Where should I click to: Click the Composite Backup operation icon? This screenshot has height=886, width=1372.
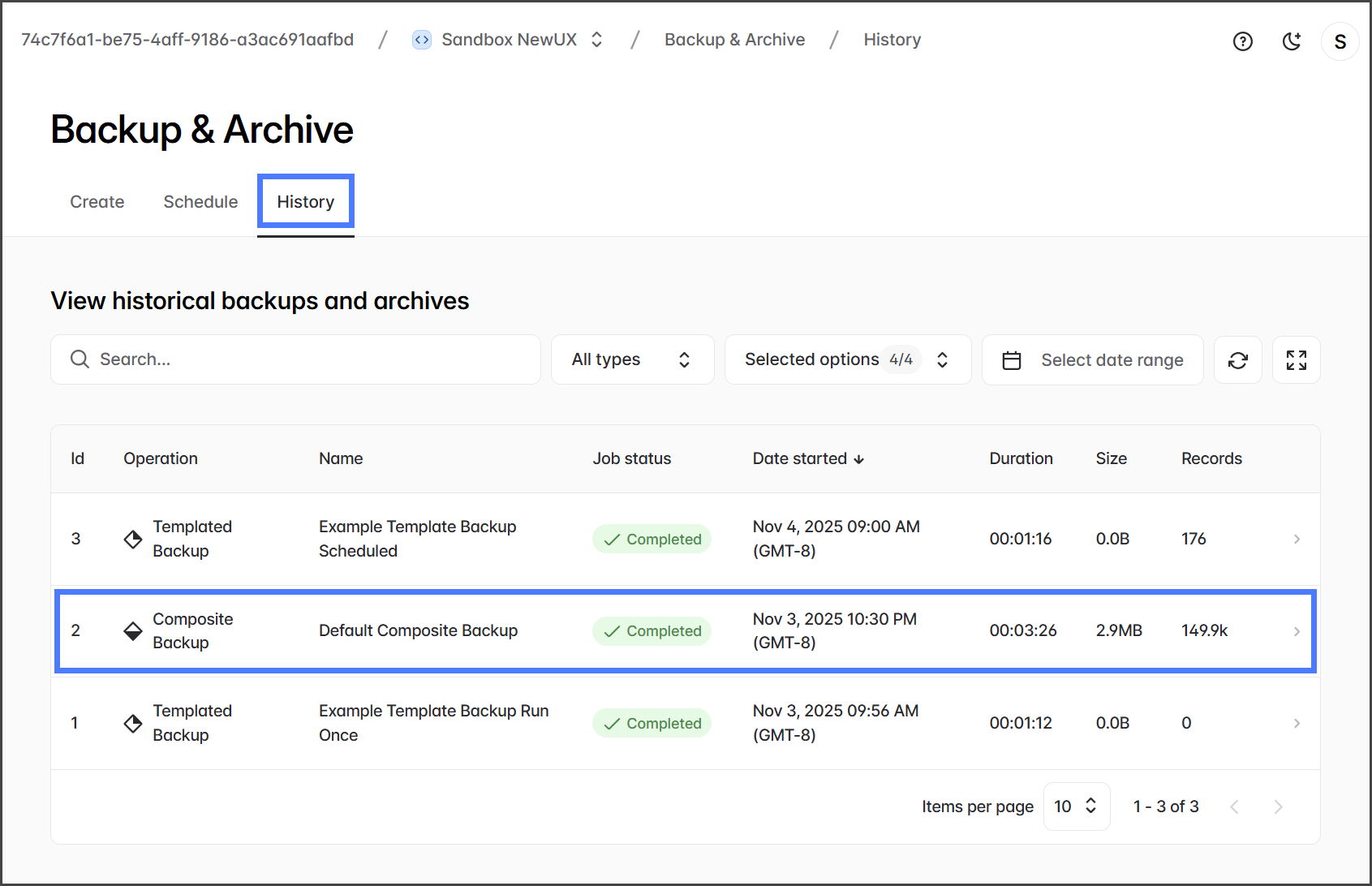pos(133,631)
